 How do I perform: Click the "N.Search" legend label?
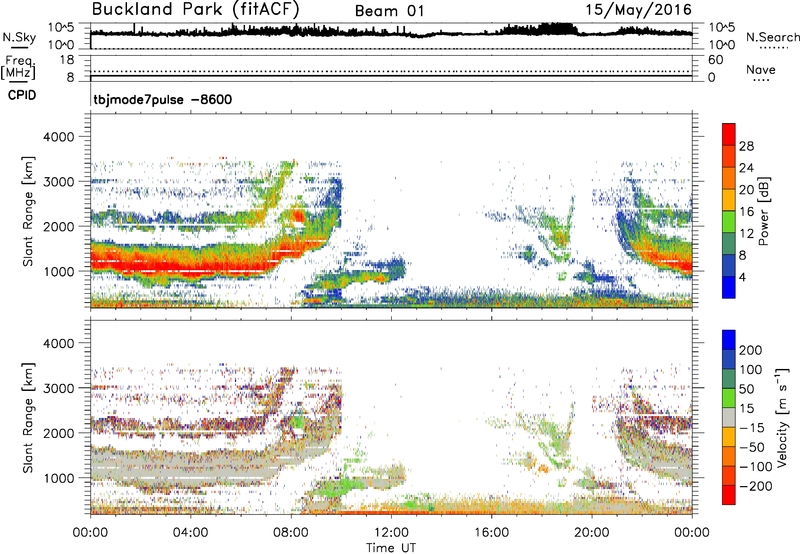coord(772,37)
